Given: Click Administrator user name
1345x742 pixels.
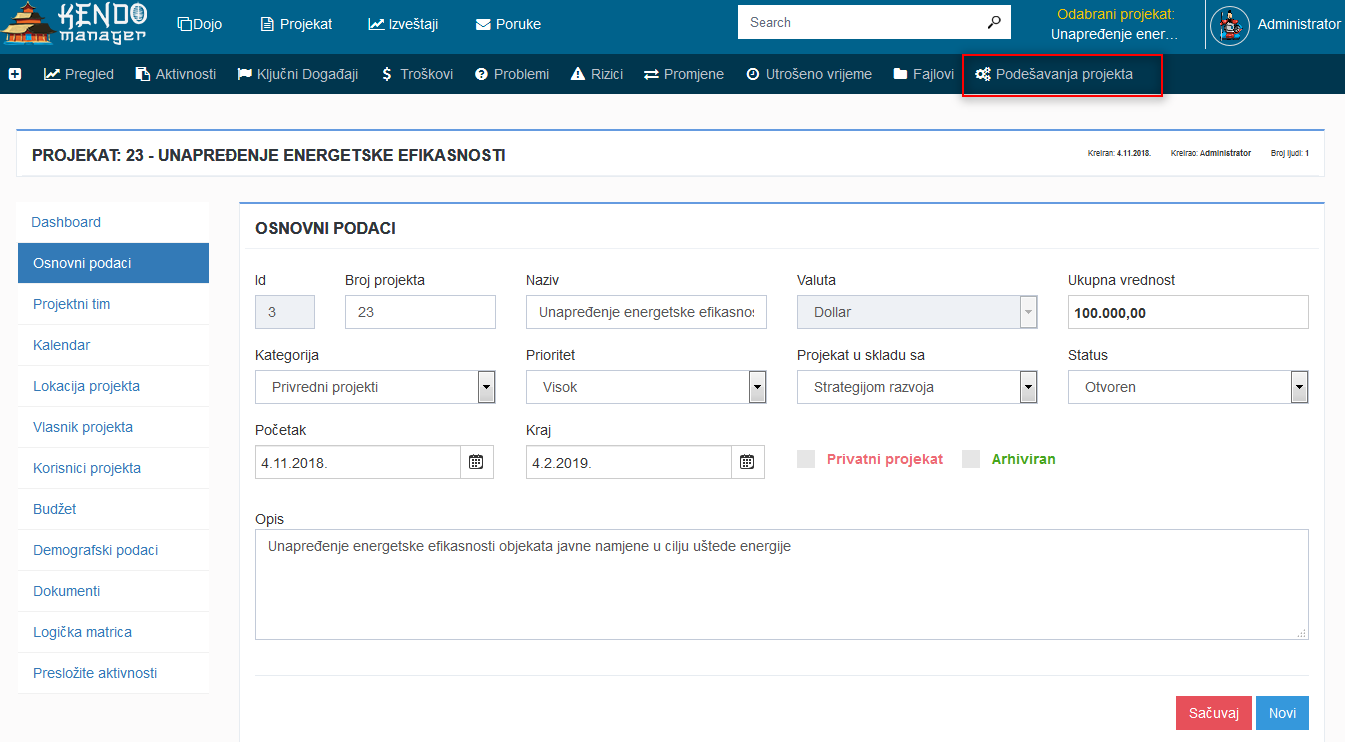Looking at the screenshot, I should (x=1299, y=24).
